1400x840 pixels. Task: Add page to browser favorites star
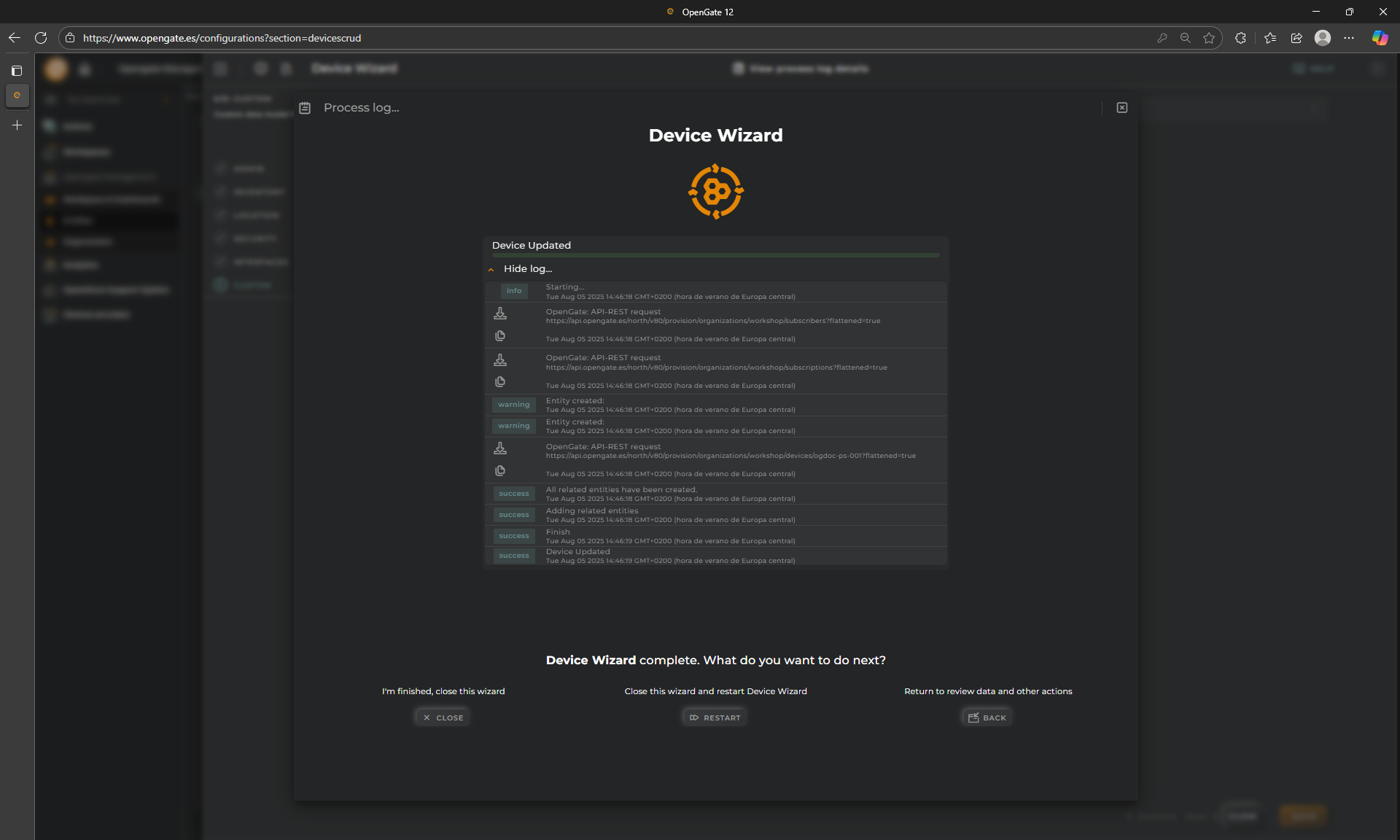[x=1209, y=38]
